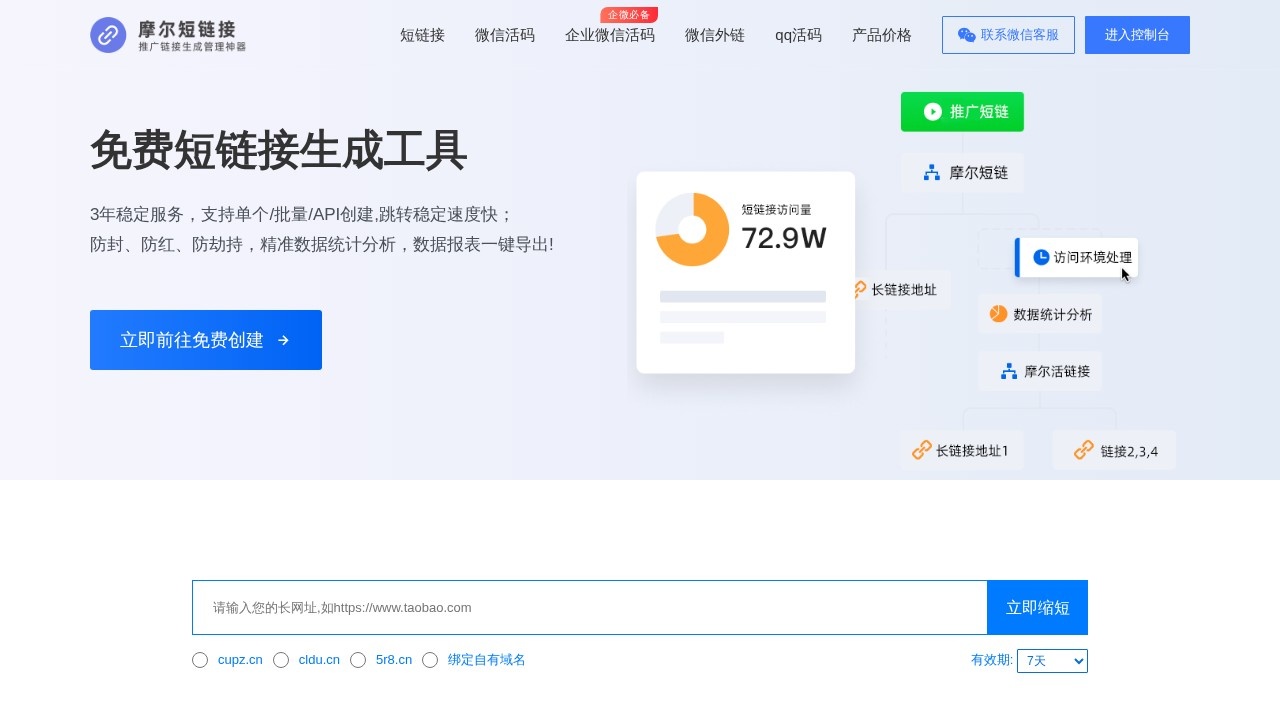The image size is (1280, 720).
Task: Click the WeChat icon in 联系微信客服 button
Action: [965, 34]
